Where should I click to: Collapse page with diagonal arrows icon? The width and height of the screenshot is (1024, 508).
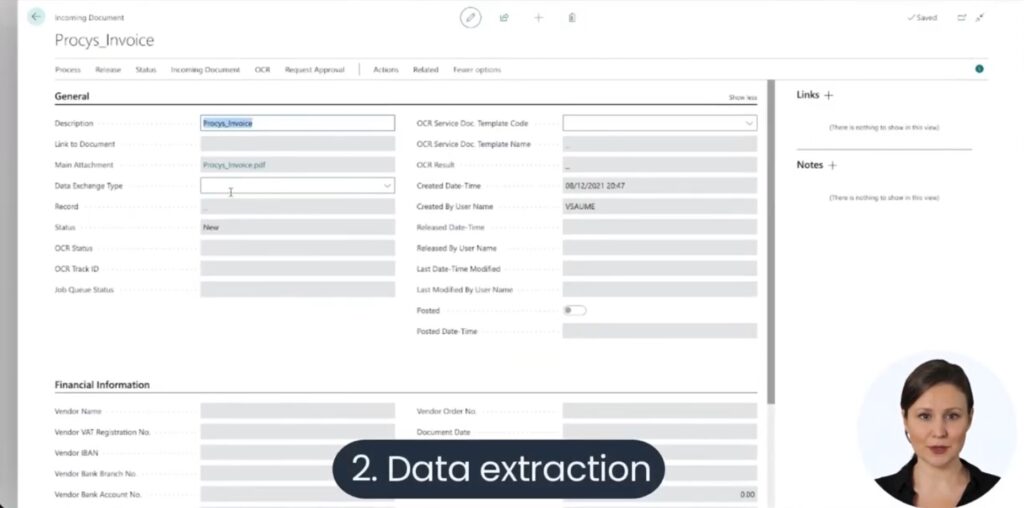pyautogui.click(x=980, y=18)
